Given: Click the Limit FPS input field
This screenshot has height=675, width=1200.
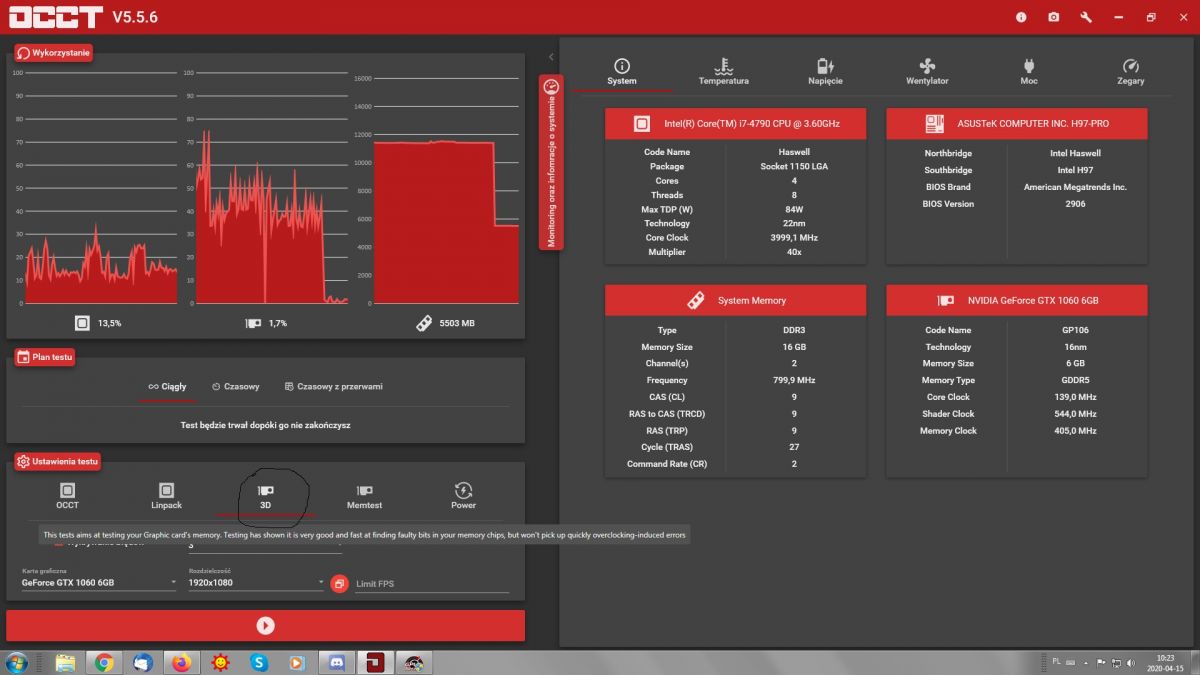Looking at the screenshot, I should [x=432, y=583].
